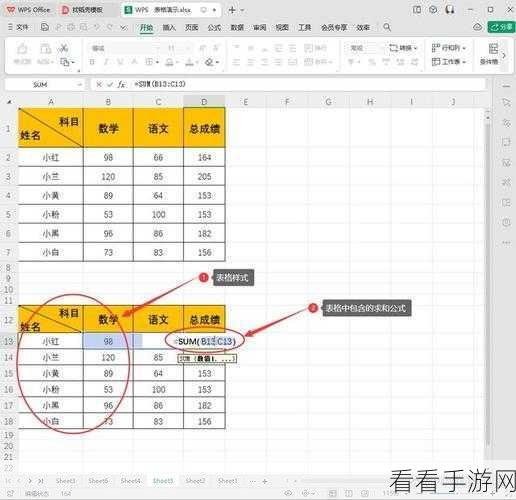Image resolution: width=516 pixels, height=500 pixels.
Task: Switch to the 视图 ribbon tab
Action: [x=282, y=27]
